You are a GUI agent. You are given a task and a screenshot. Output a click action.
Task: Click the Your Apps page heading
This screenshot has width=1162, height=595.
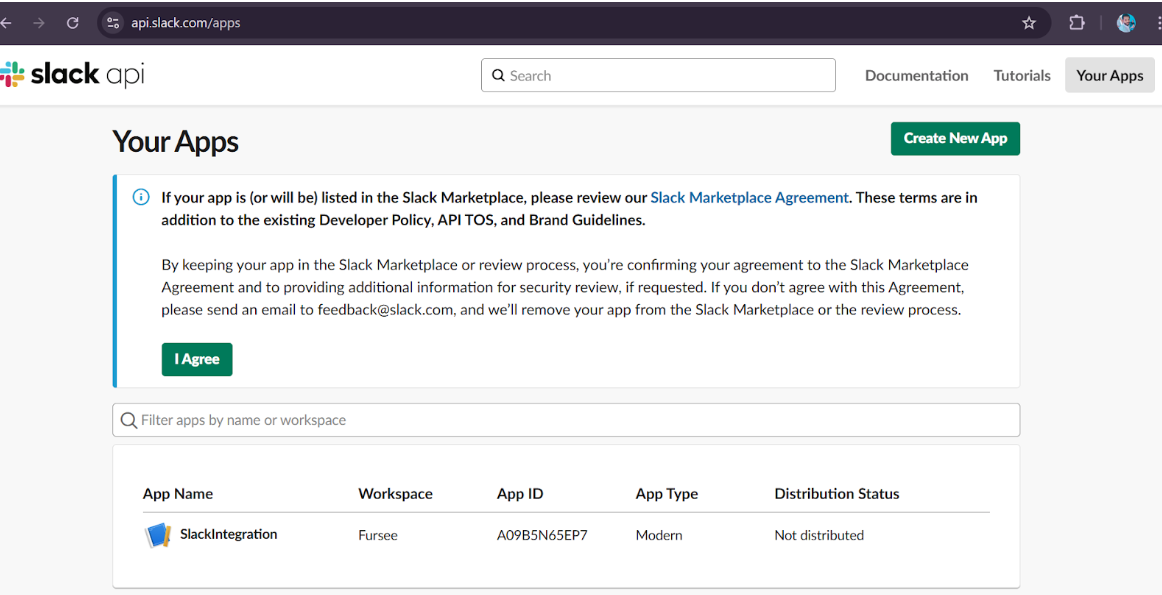176,142
